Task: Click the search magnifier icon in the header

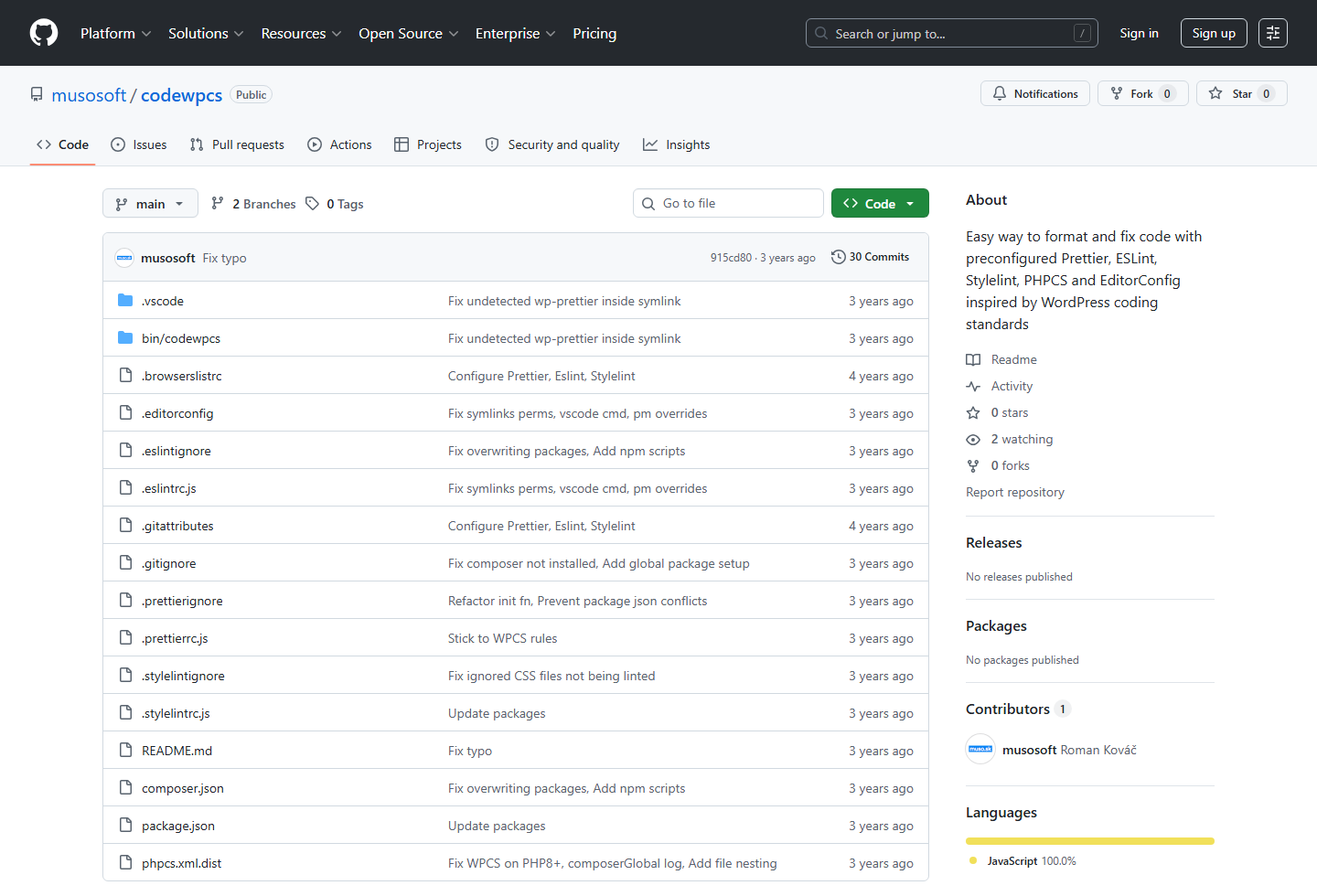Action: 821,33
